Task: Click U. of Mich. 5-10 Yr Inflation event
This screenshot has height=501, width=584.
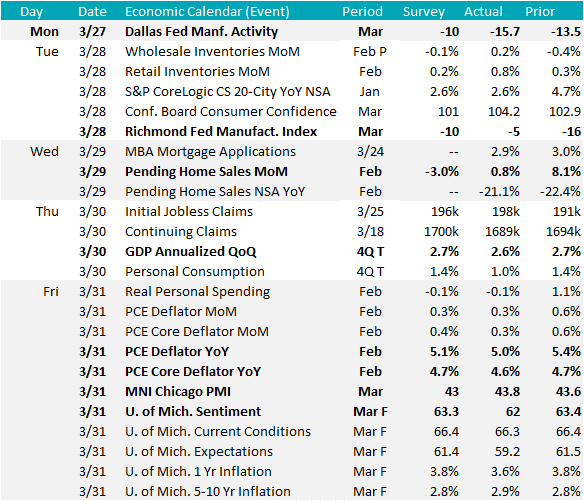Action: pos(207,492)
